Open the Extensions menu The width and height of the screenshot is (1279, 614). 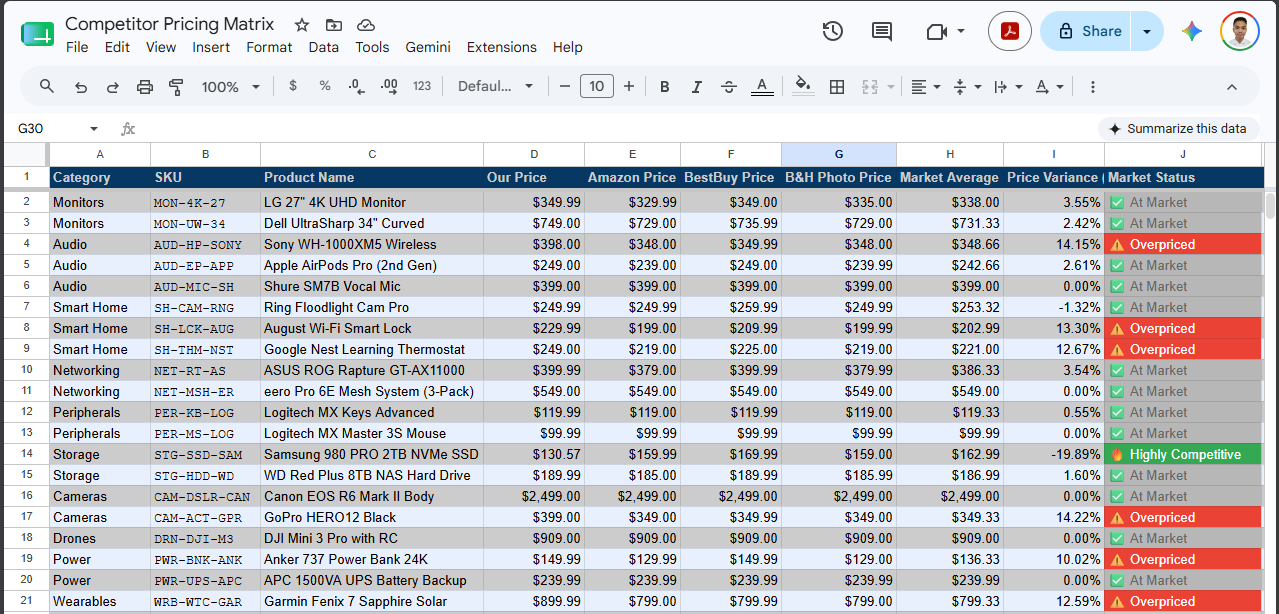(501, 47)
